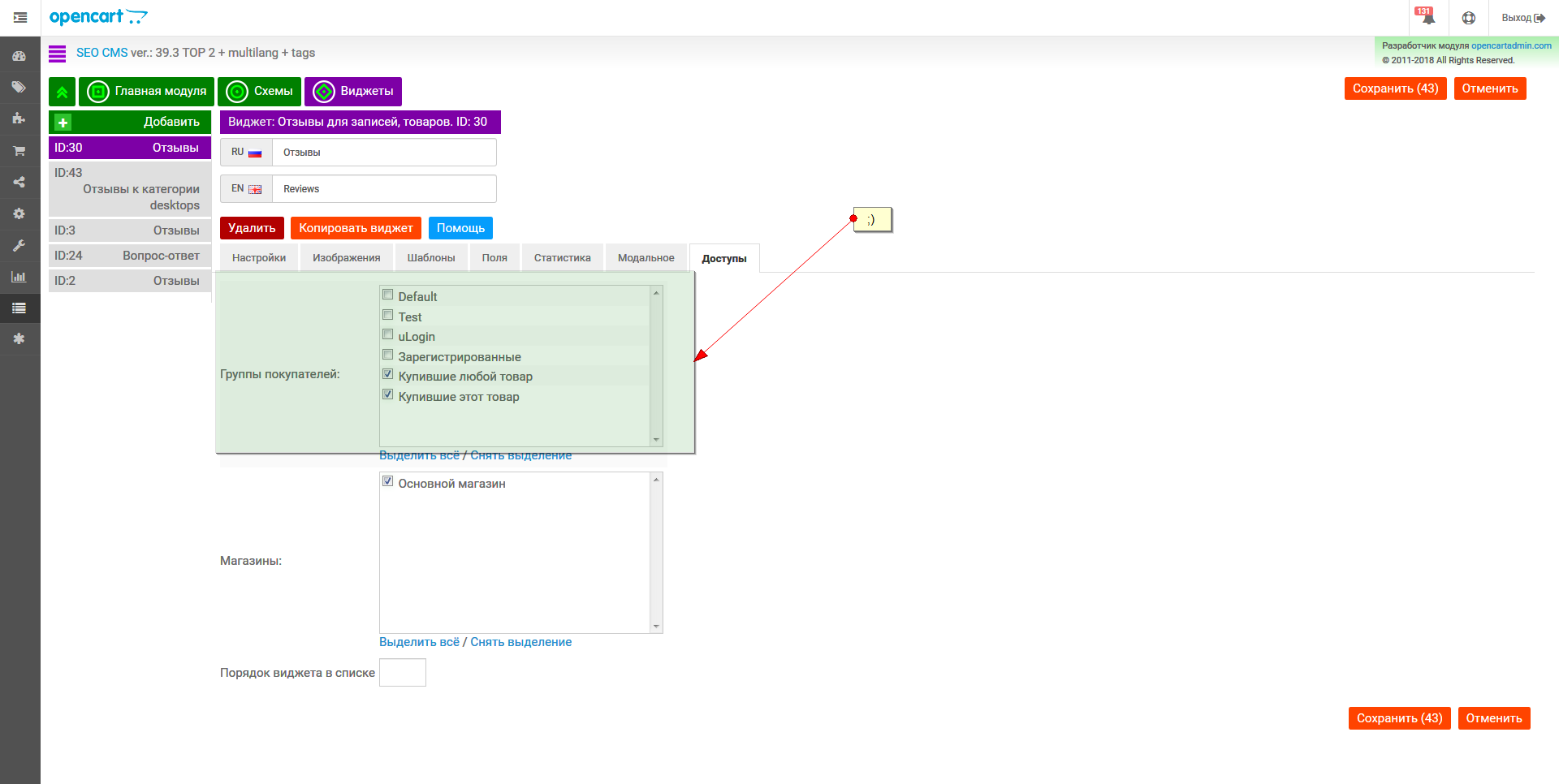This screenshot has width=1559, height=784.
Task: Click Выделить всё under stores list
Action: pyautogui.click(x=419, y=642)
